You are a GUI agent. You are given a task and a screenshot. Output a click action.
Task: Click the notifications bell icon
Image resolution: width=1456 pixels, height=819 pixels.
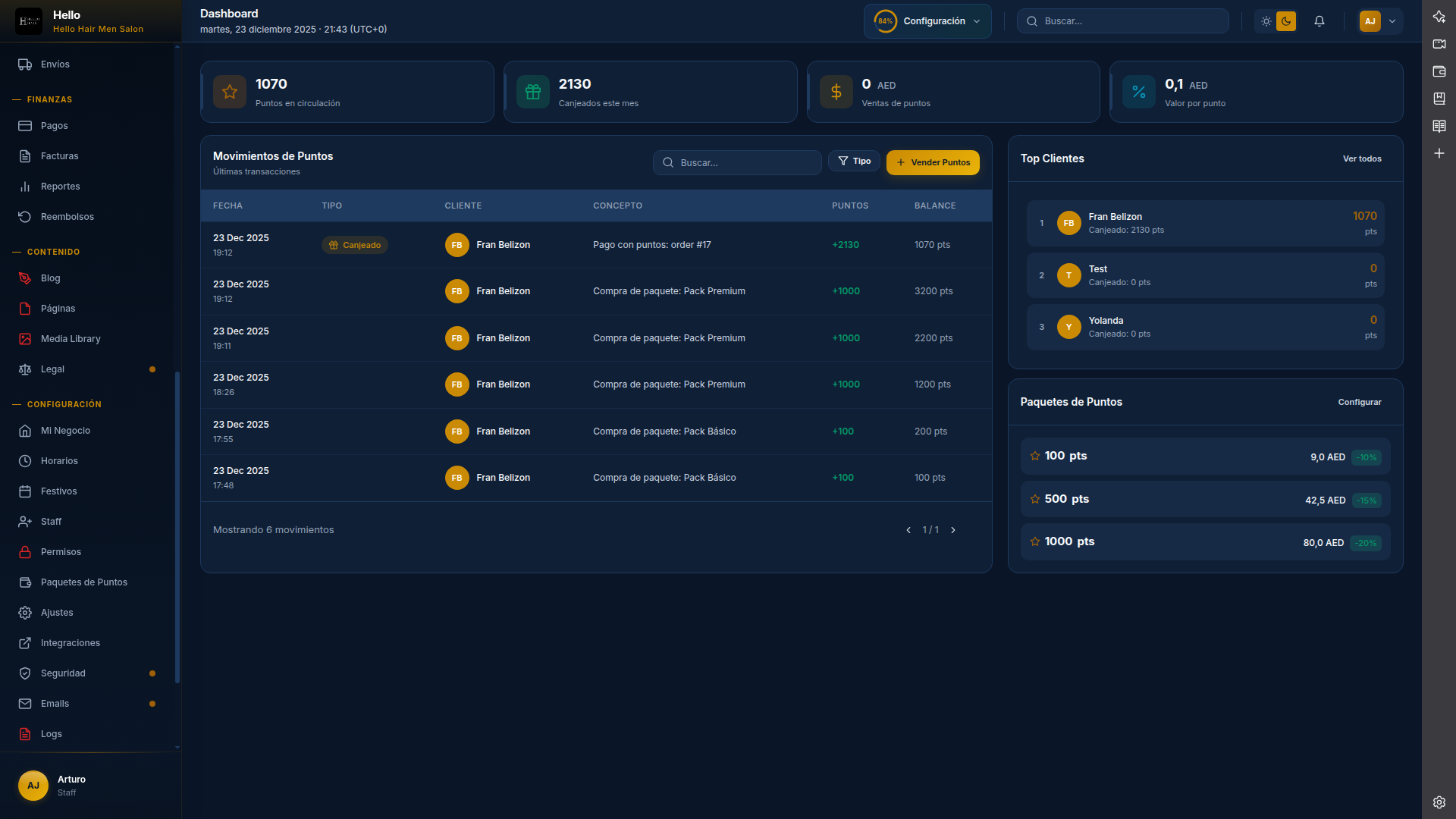pos(1319,21)
